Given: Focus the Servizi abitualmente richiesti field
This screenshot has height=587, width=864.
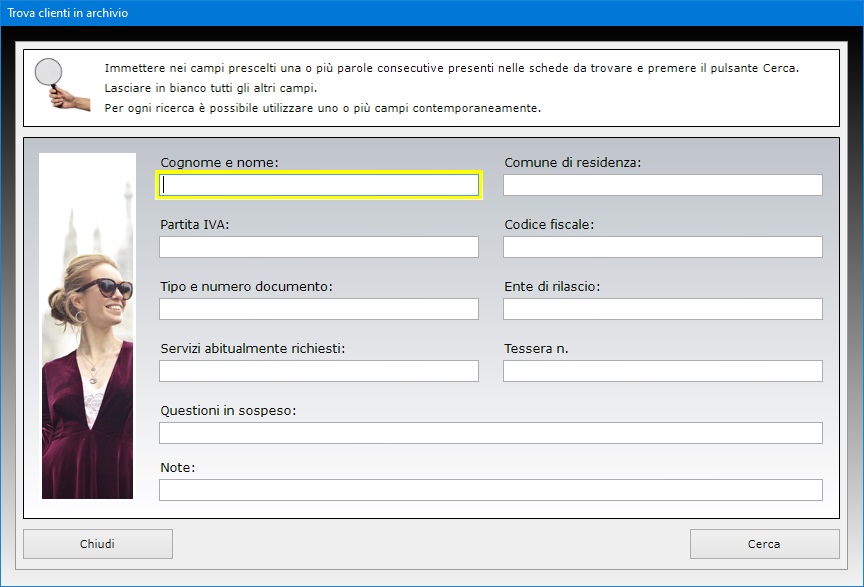Looking at the screenshot, I should pos(319,371).
